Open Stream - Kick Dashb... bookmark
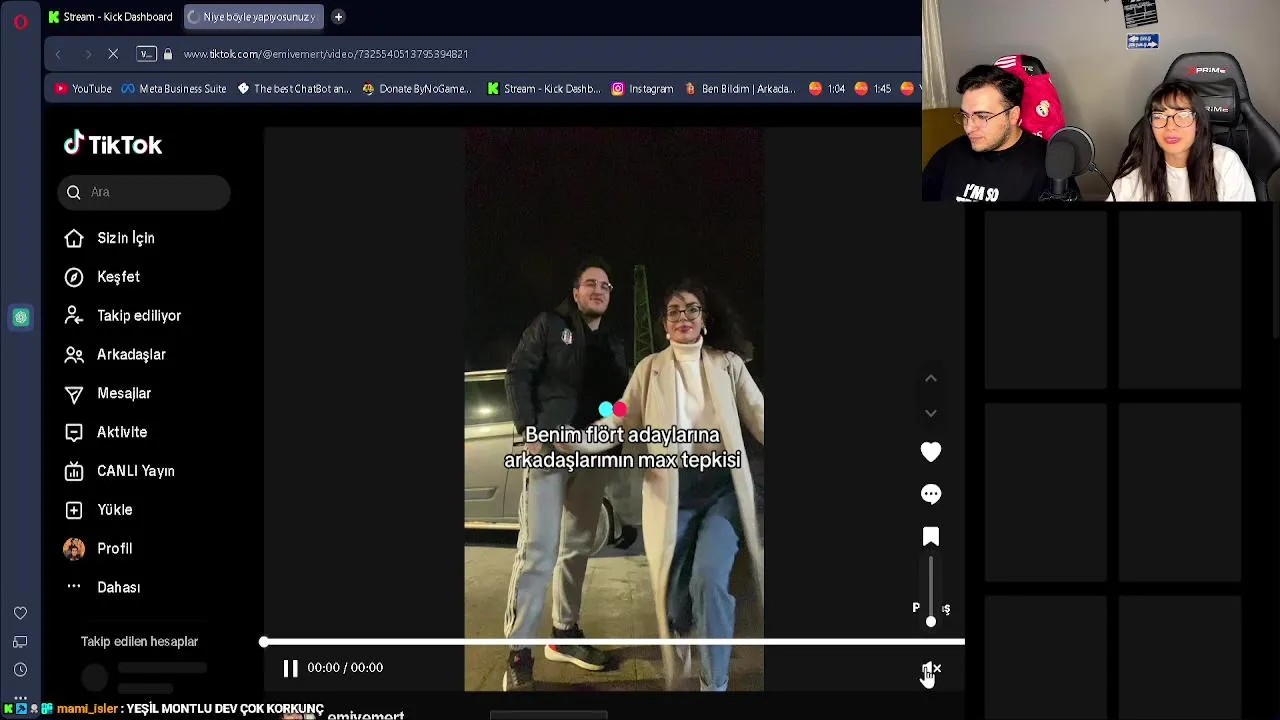1280x720 pixels. 544,89
